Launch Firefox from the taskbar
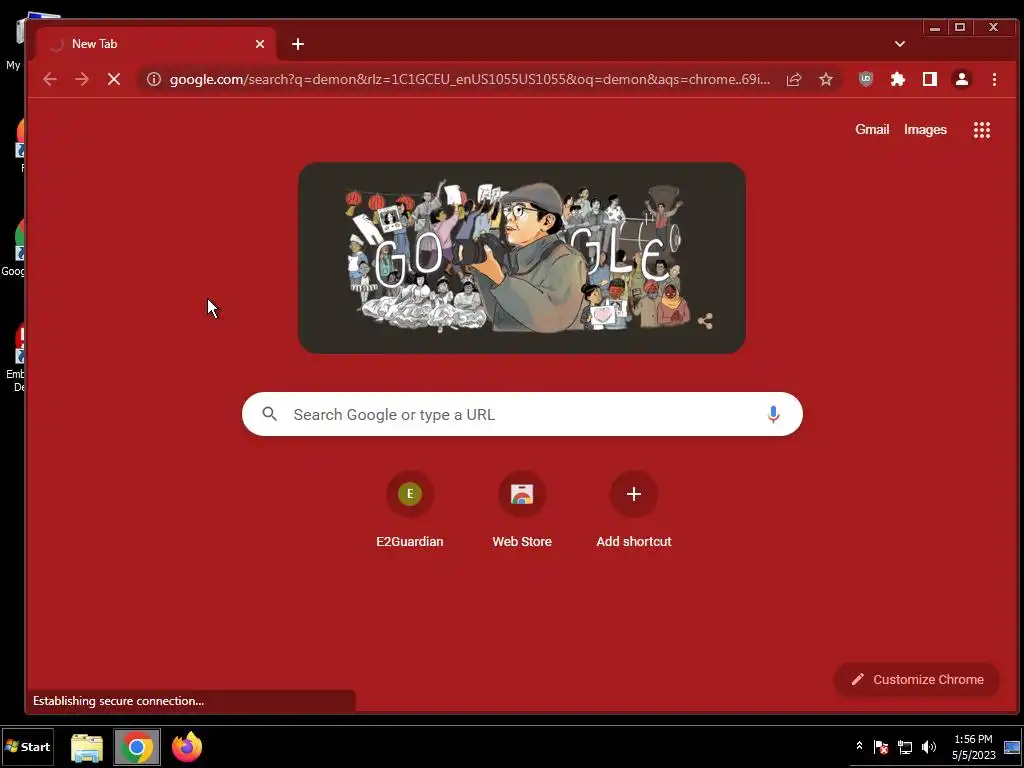The image size is (1024, 768). 187,747
